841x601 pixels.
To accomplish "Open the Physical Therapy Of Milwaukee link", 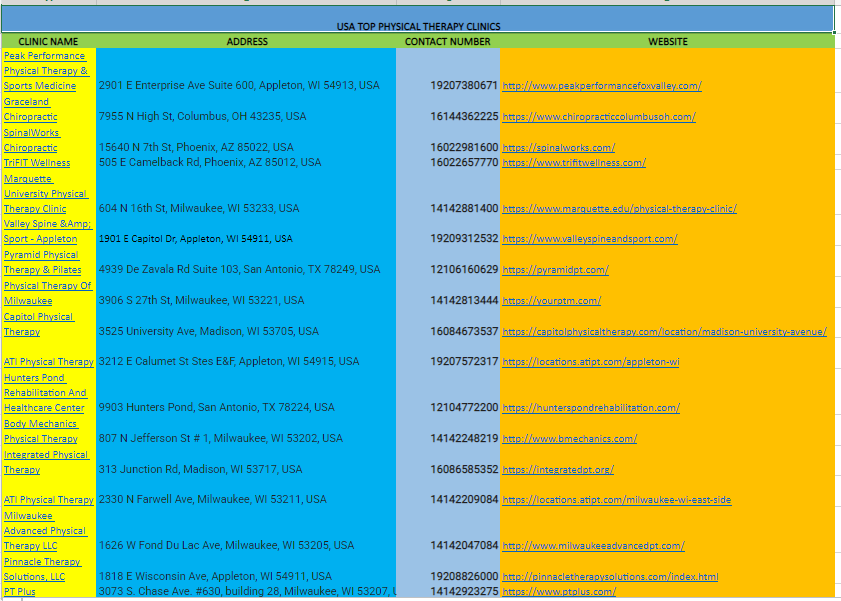I will [x=48, y=293].
